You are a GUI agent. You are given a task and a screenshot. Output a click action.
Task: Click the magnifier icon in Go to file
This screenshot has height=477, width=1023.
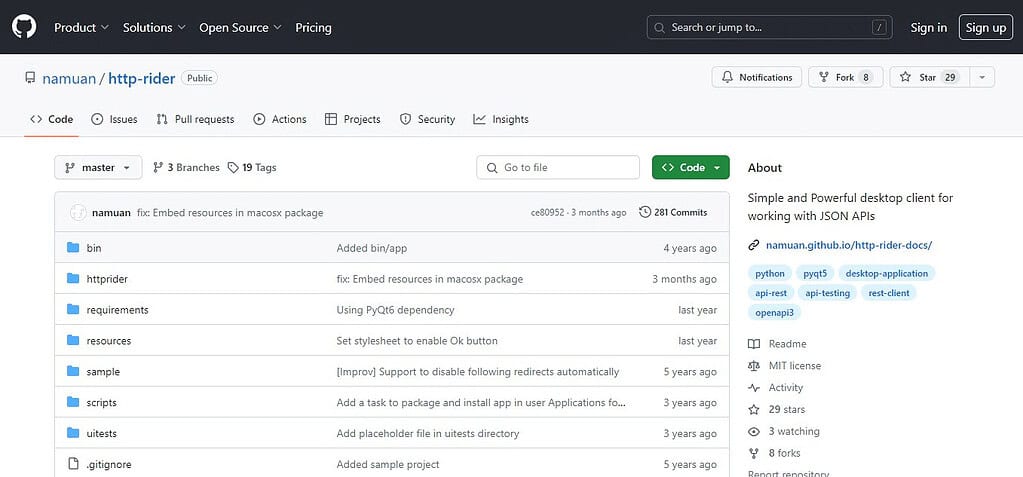click(491, 168)
